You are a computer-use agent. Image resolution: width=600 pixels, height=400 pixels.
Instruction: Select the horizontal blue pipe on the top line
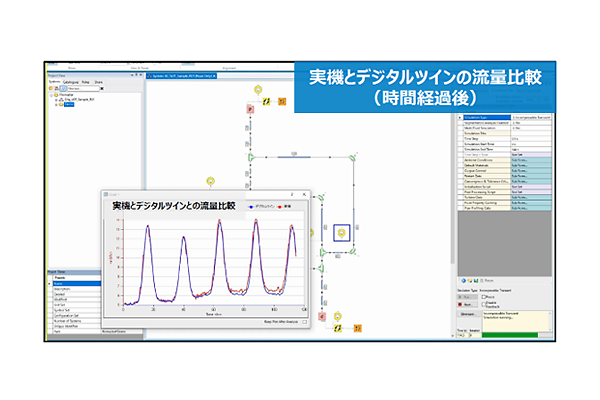[x=294, y=157]
